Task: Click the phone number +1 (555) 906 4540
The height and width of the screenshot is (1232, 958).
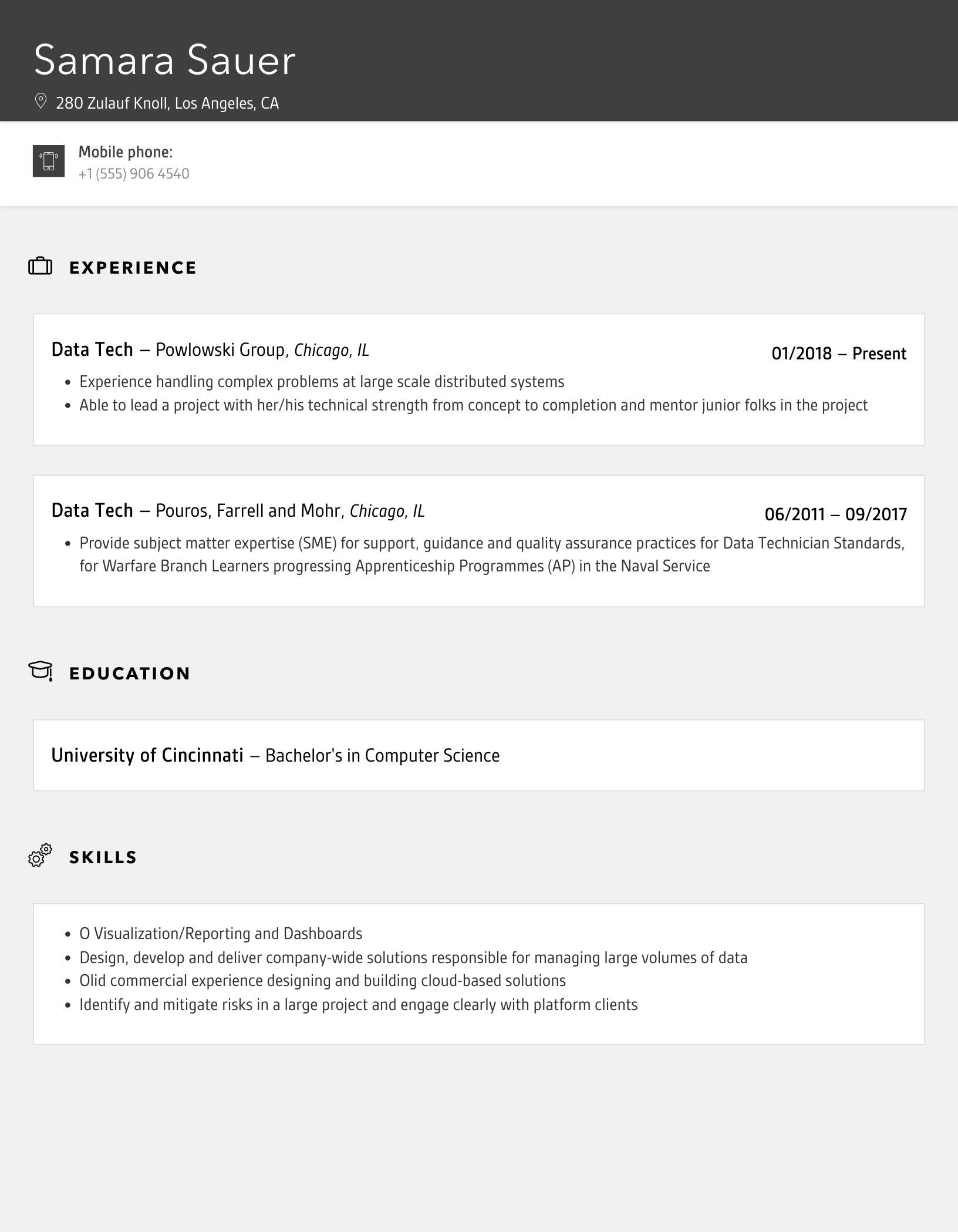Action: 134,174
